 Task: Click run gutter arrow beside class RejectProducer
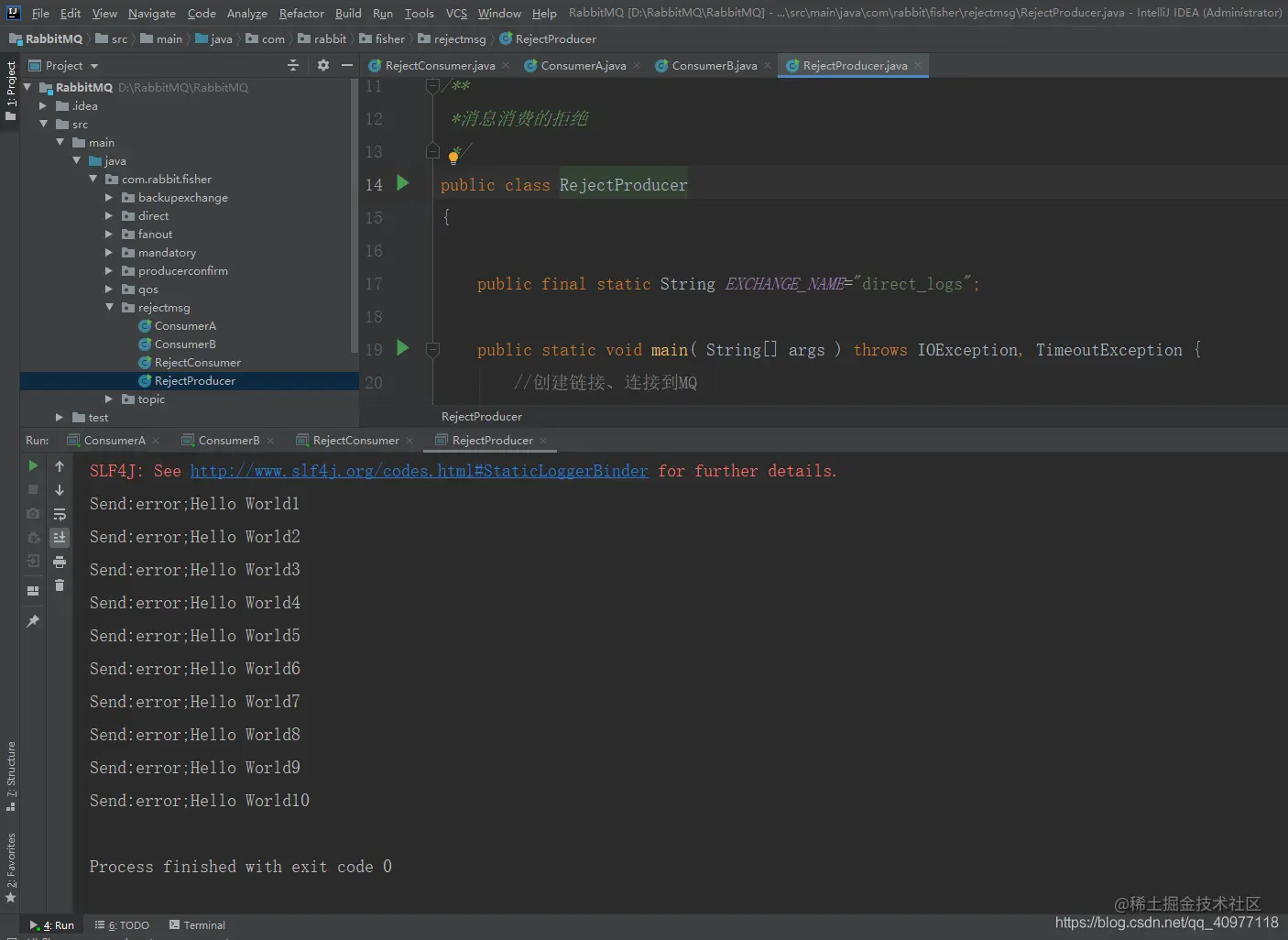(x=402, y=183)
